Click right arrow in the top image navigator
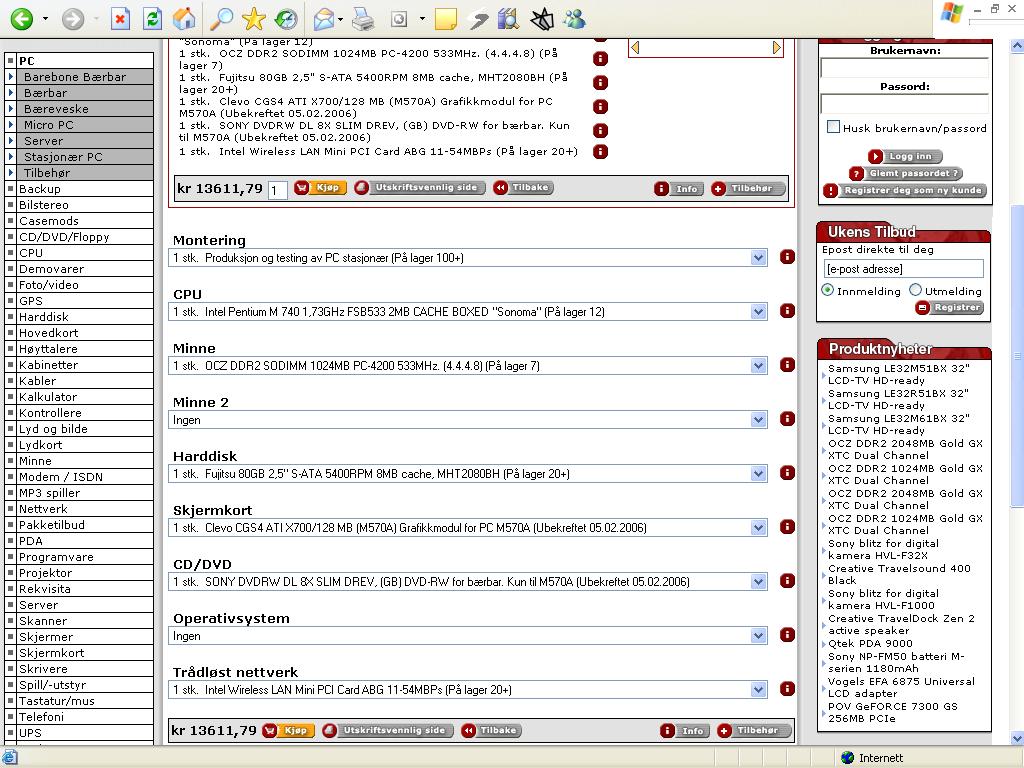 (x=776, y=48)
